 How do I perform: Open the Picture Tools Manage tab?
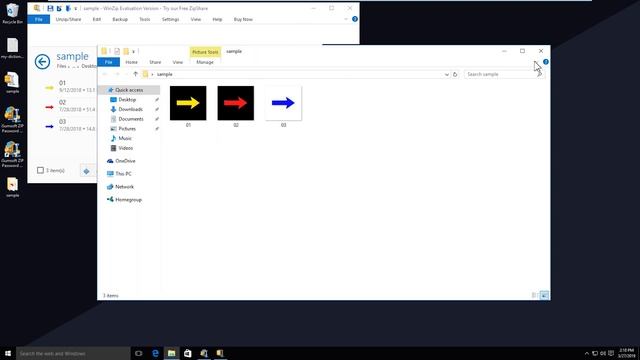pyautogui.click(x=205, y=62)
